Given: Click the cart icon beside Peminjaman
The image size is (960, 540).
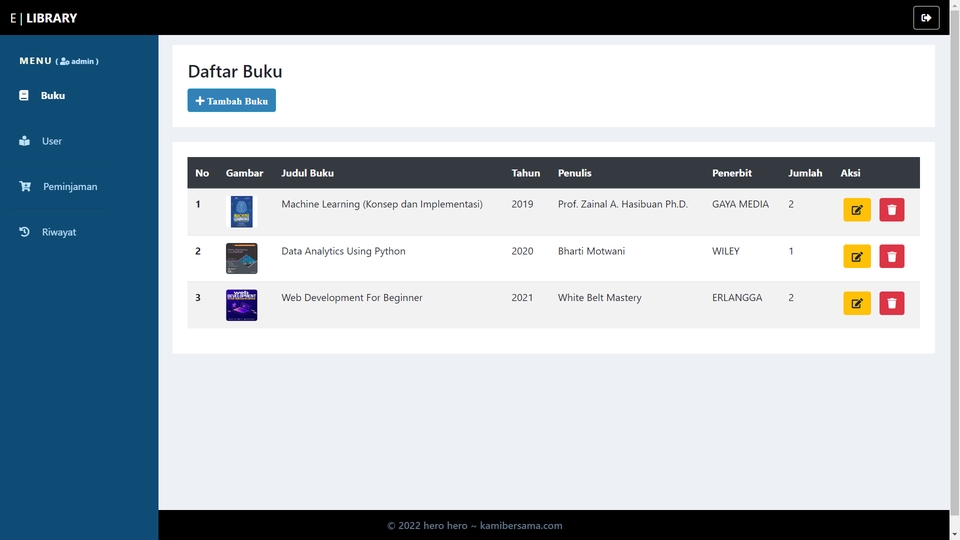Looking at the screenshot, I should click(x=25, y=186).
